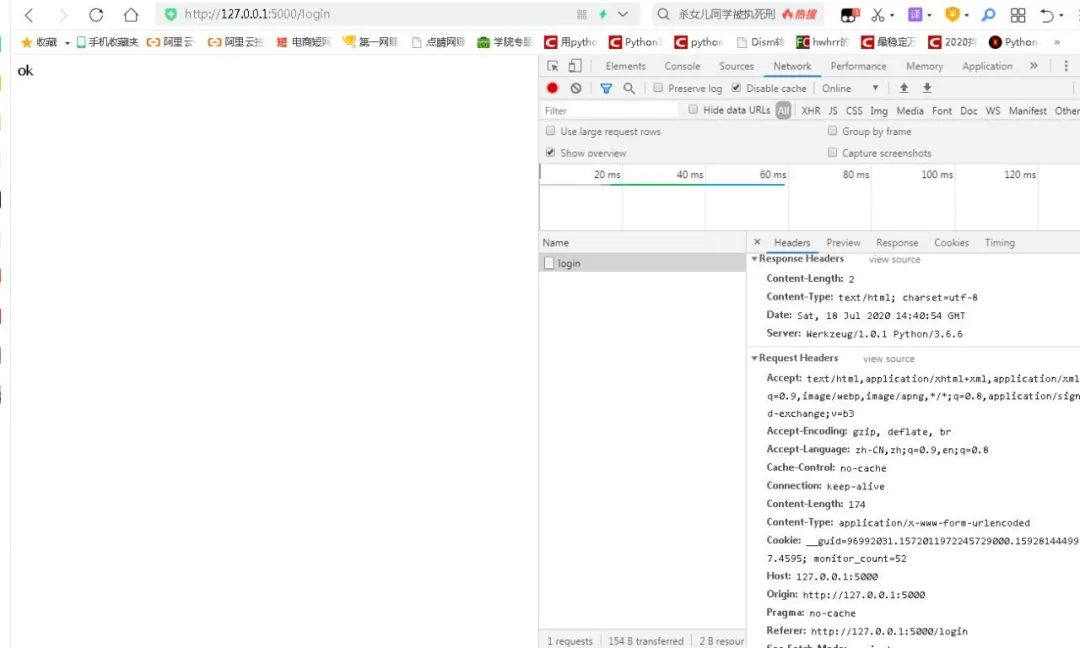This screenshot has height=648, width=1080.
Task: Switch to the Performance tab
Action: (x=858, y=66)
